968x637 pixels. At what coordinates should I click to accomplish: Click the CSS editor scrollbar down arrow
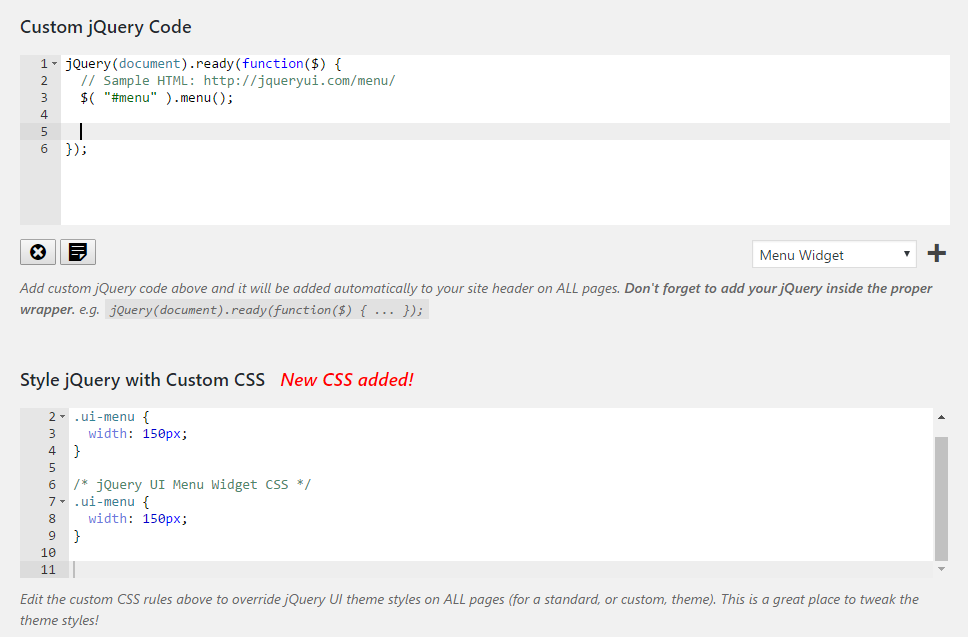tap(941, 569)
